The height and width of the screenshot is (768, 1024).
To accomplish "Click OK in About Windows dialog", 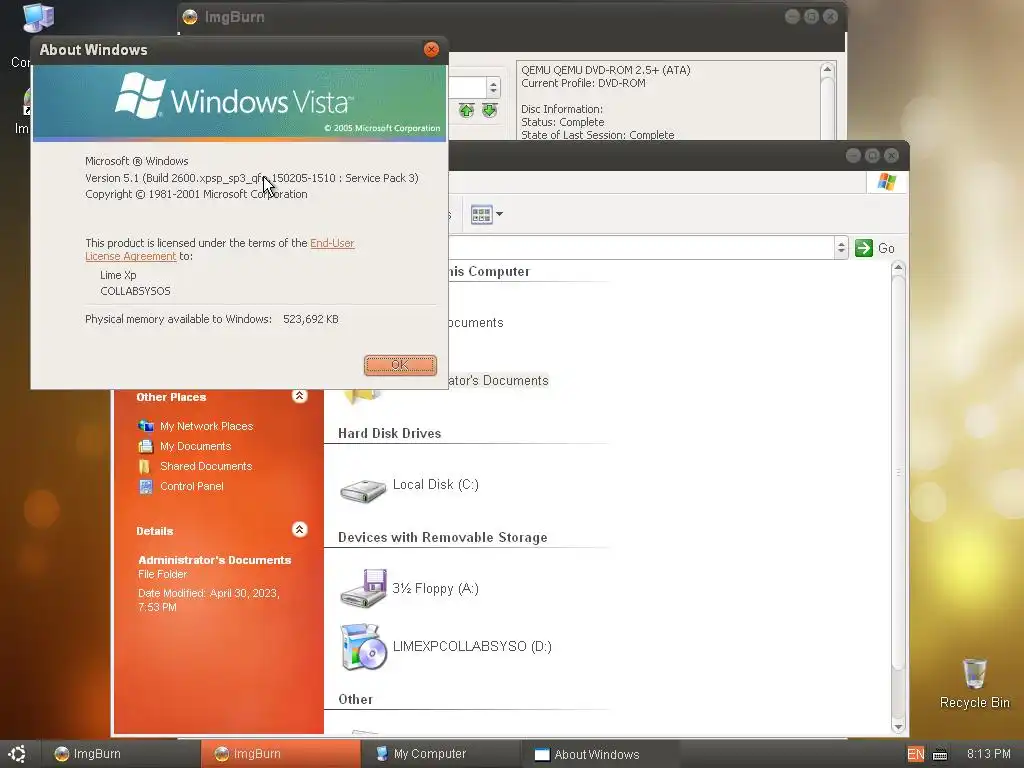I will click(400, 365).
